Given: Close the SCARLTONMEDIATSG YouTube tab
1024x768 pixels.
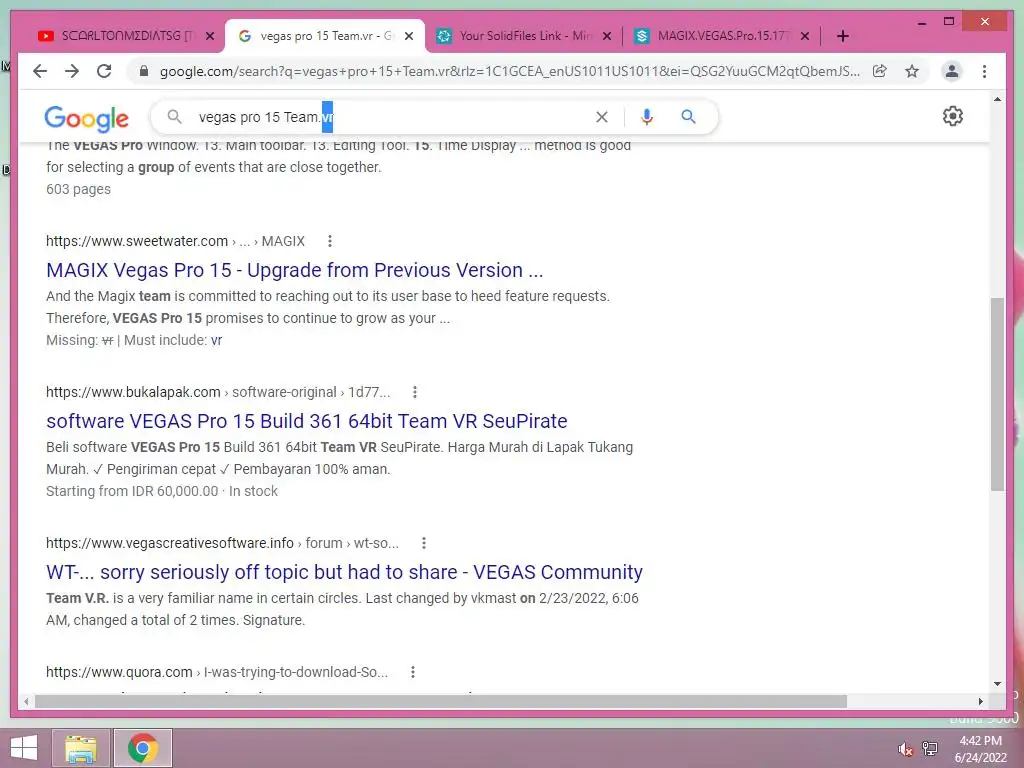Looking at the screenshot, I should (210, 36).
